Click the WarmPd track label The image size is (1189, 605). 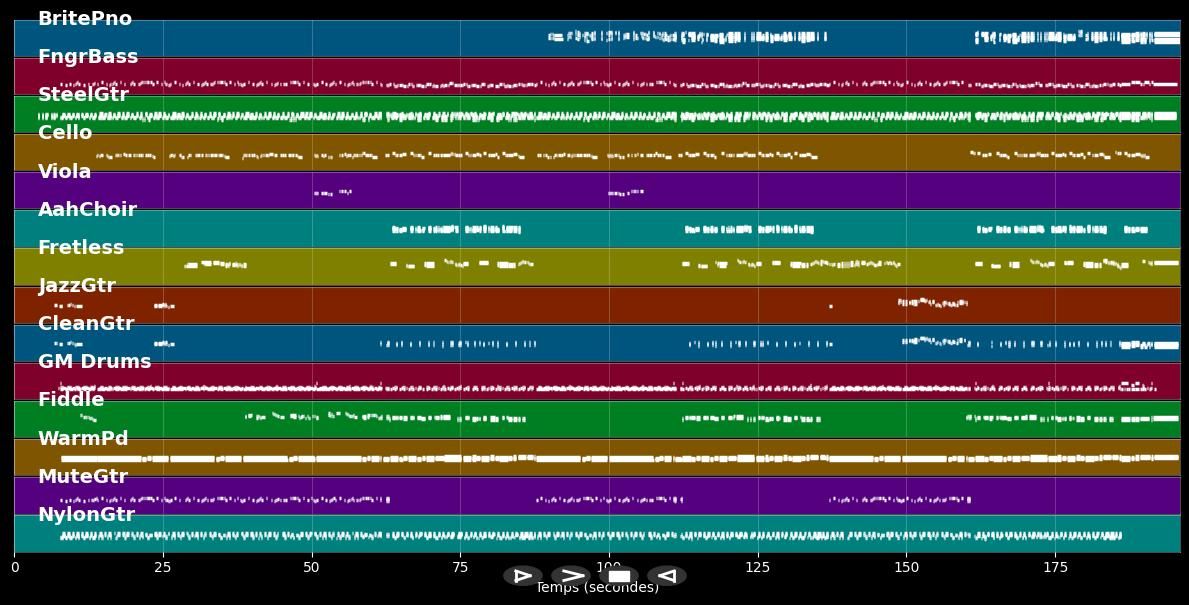pos(83,439)
